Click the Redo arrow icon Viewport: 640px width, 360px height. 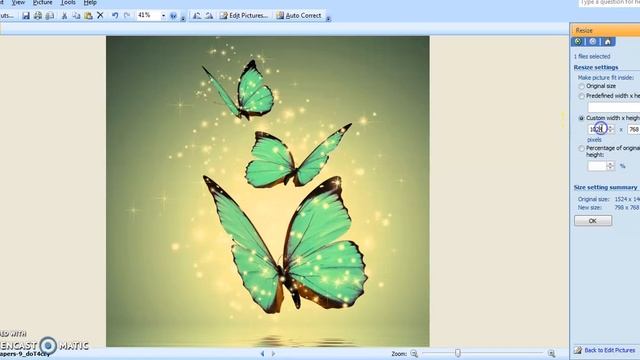[127, 16]
